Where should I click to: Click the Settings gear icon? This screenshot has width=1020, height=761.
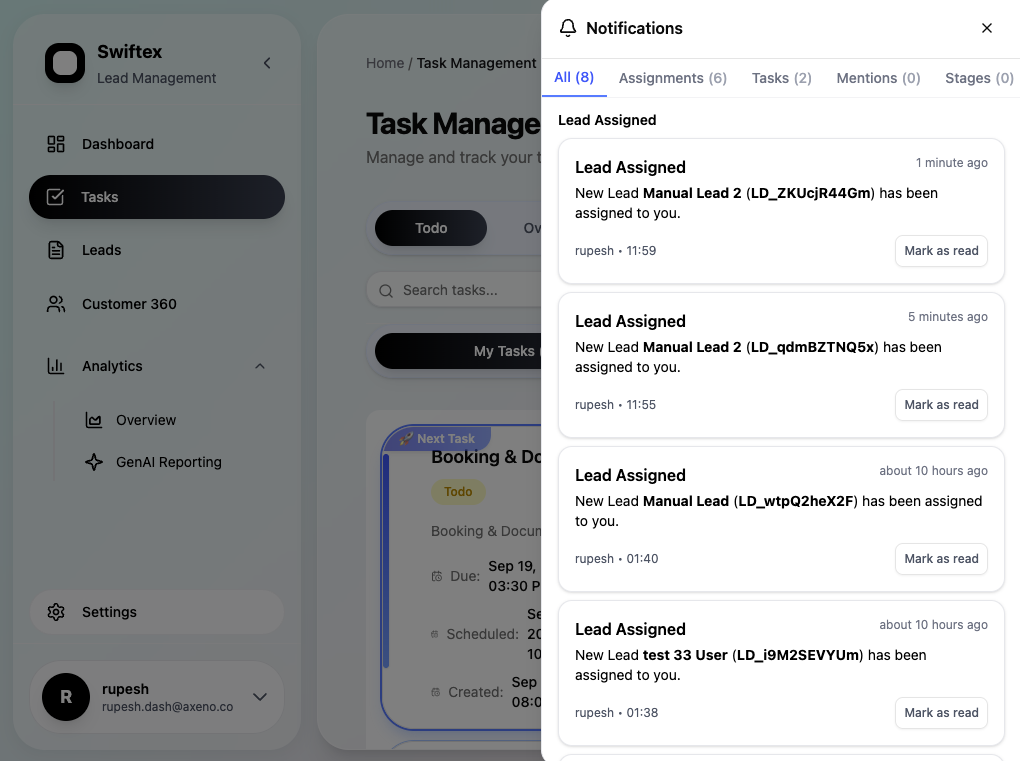56,612
